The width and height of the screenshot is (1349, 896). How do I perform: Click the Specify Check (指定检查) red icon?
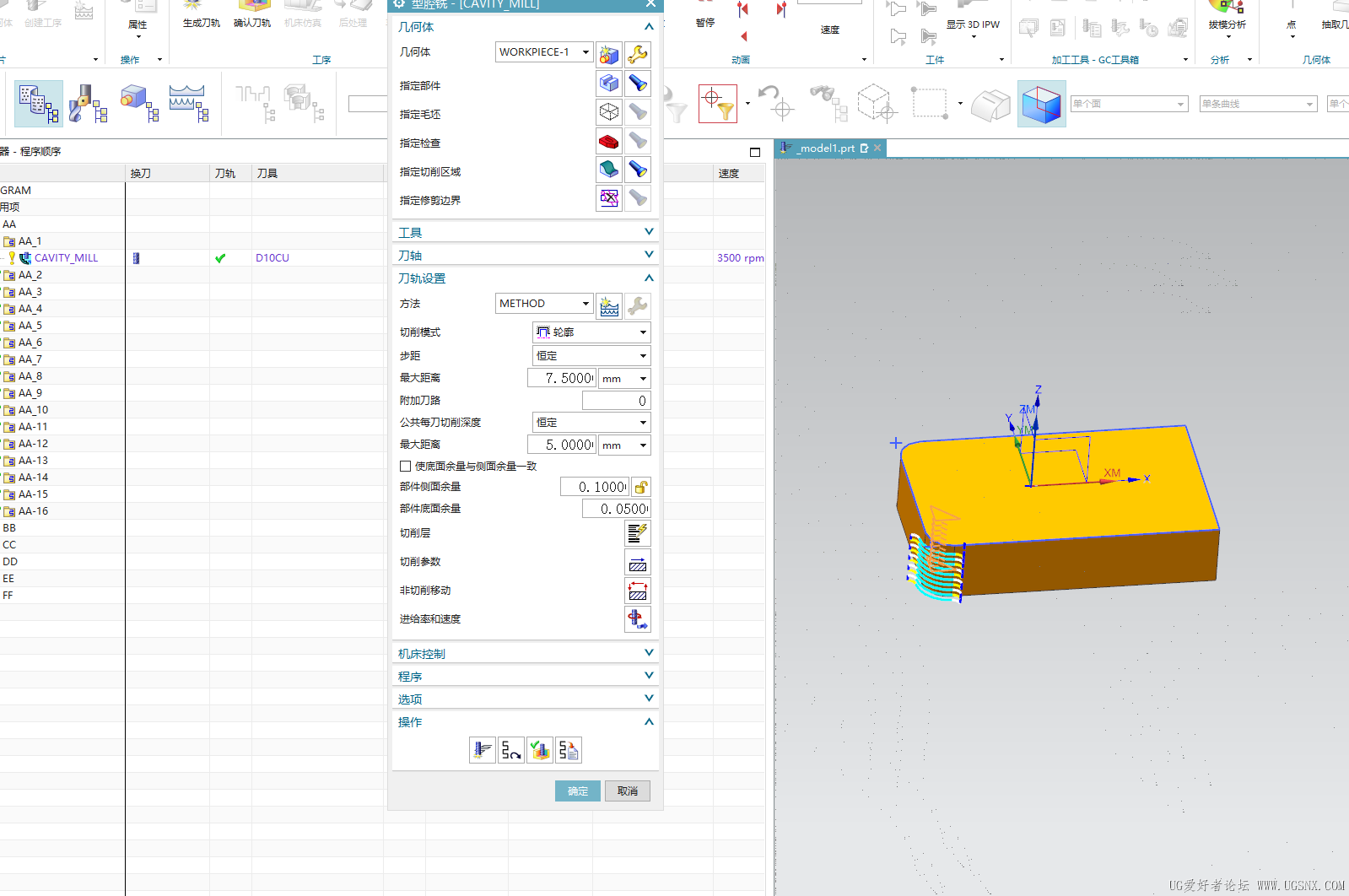coord(609,141)
